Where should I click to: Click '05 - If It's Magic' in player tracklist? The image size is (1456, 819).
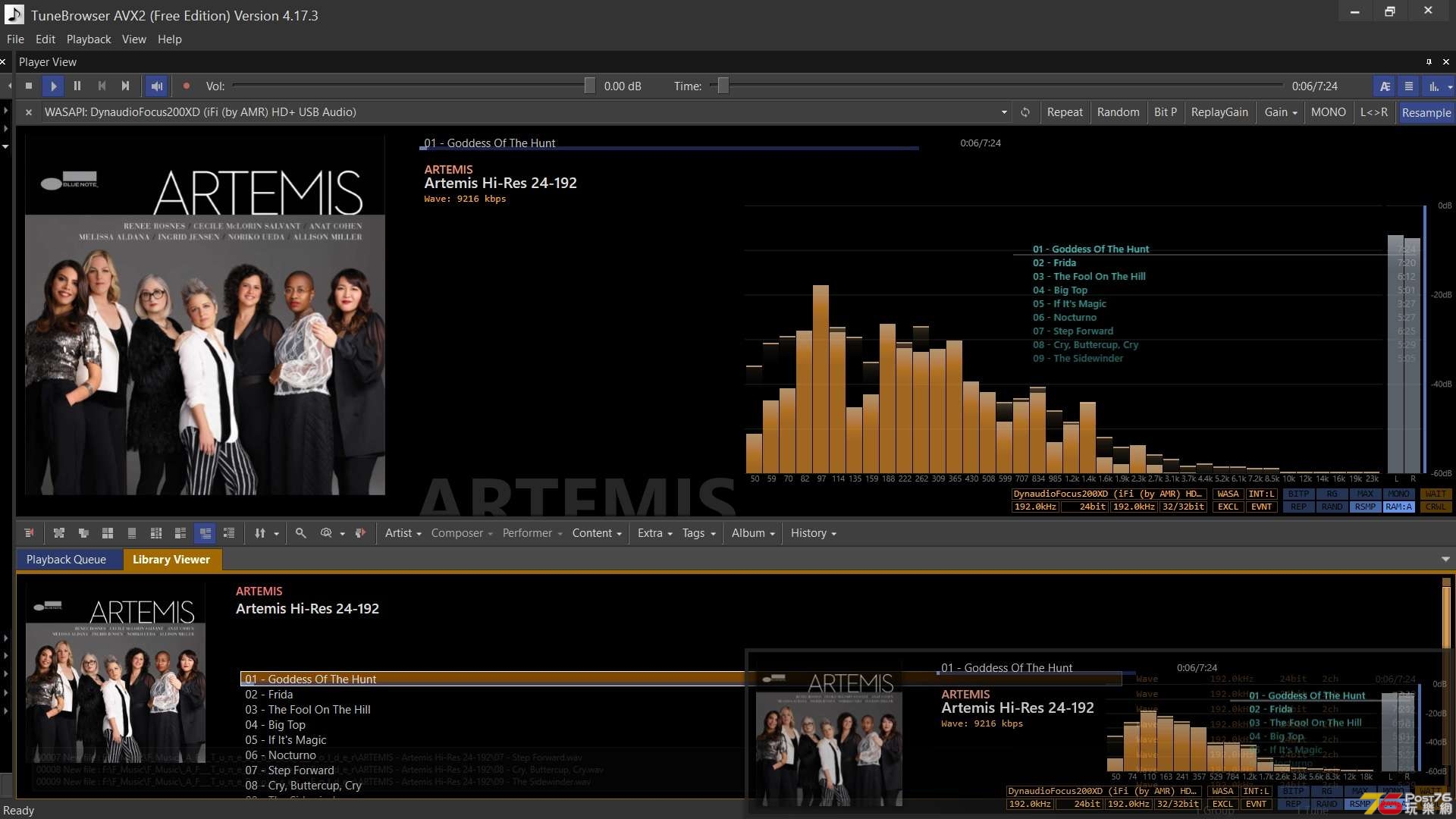(1069, 304)
